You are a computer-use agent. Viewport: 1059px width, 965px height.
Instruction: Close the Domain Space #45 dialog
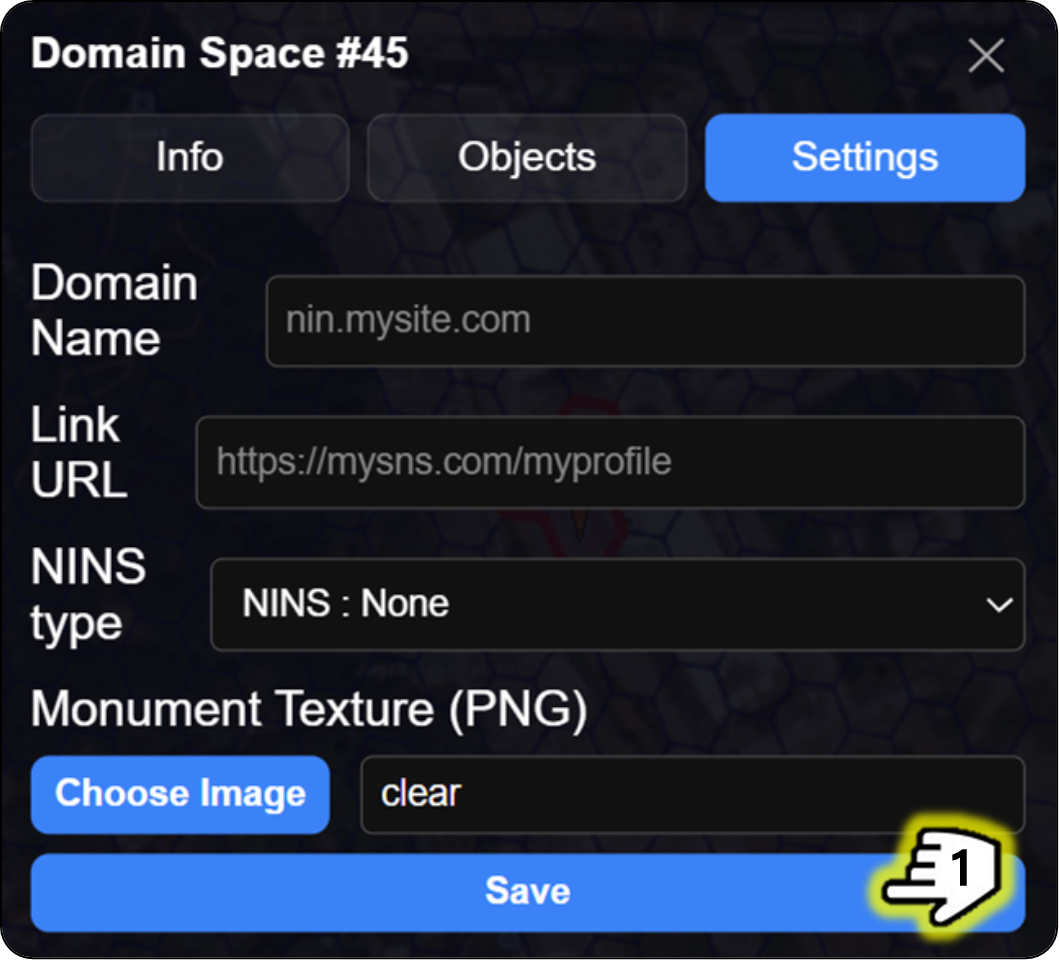986,57
